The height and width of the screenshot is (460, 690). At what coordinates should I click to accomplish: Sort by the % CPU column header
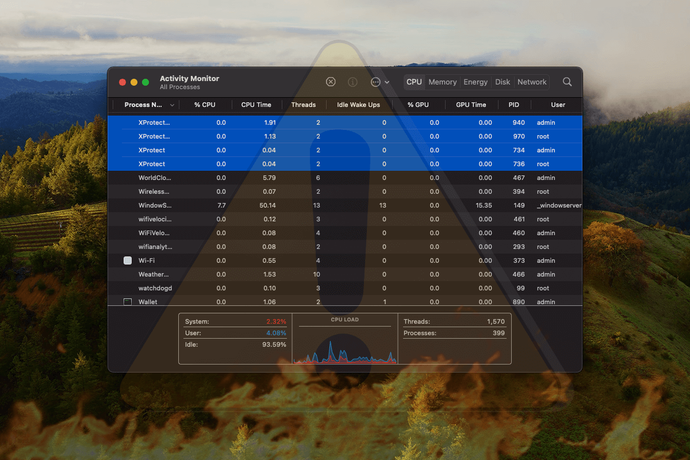[205, 105]
